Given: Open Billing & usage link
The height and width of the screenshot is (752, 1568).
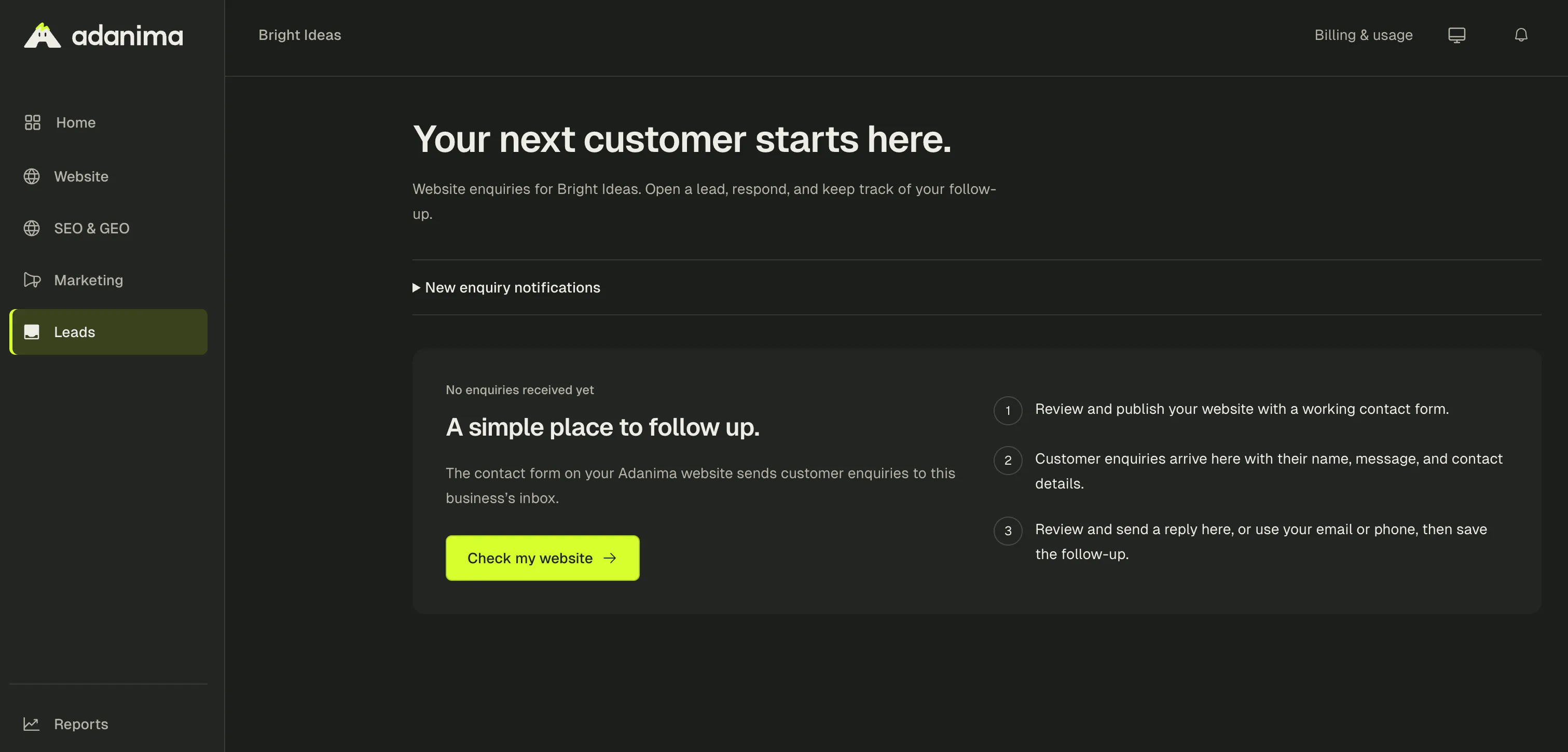Looking at the screenshot, I should tap(1364, 35).
